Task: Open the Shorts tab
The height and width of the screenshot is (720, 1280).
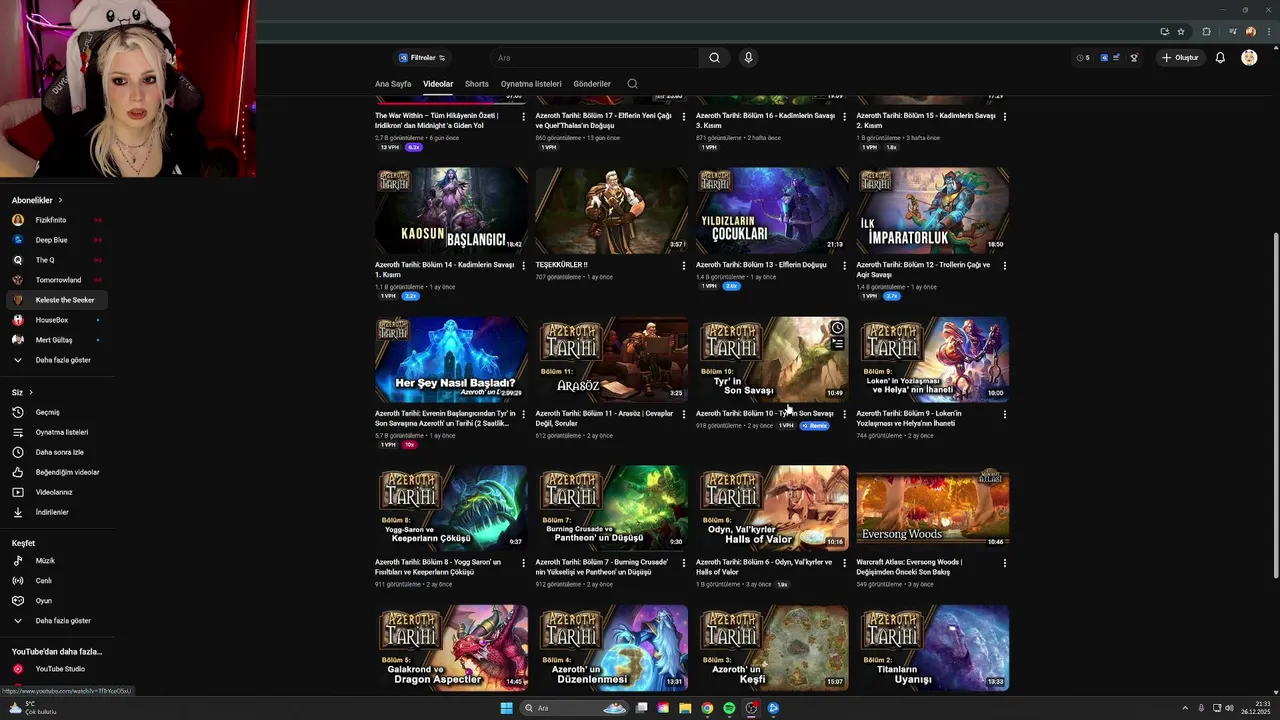Action: [477, 84]
